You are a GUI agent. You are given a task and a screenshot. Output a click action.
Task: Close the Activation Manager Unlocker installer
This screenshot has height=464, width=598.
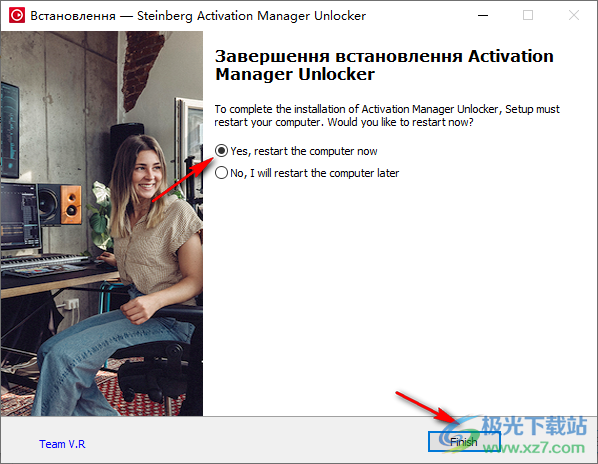(574, 15)
